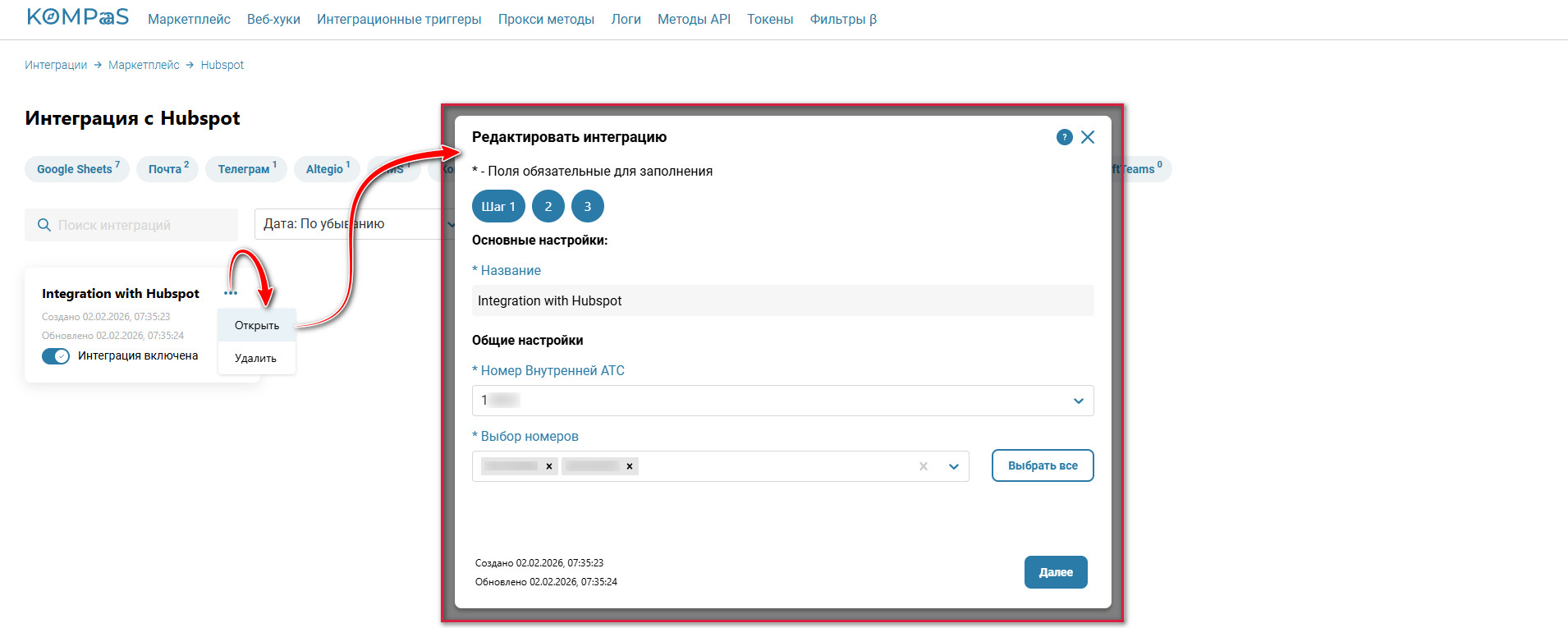
Task: Click the Интеграции breadcrumb link
Action: point(56,65)
